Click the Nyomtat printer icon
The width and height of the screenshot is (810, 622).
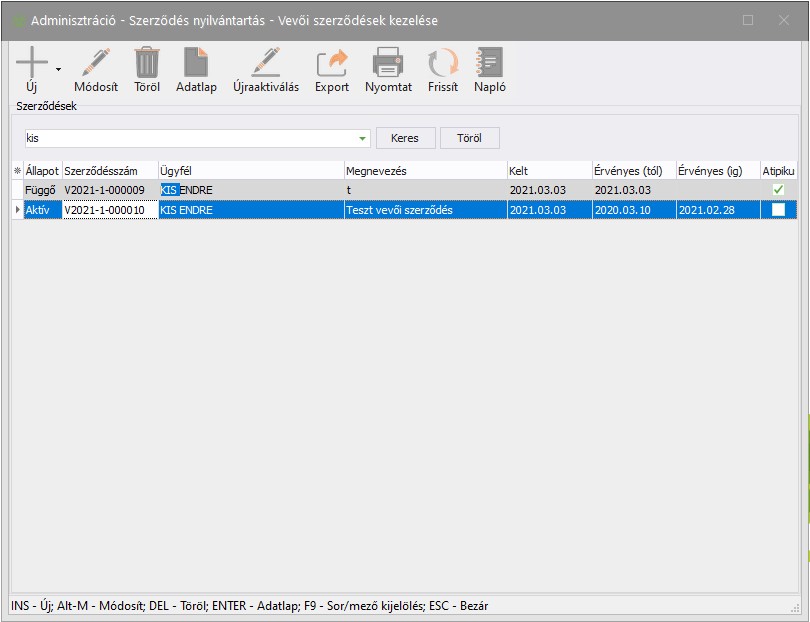[388, 64]
